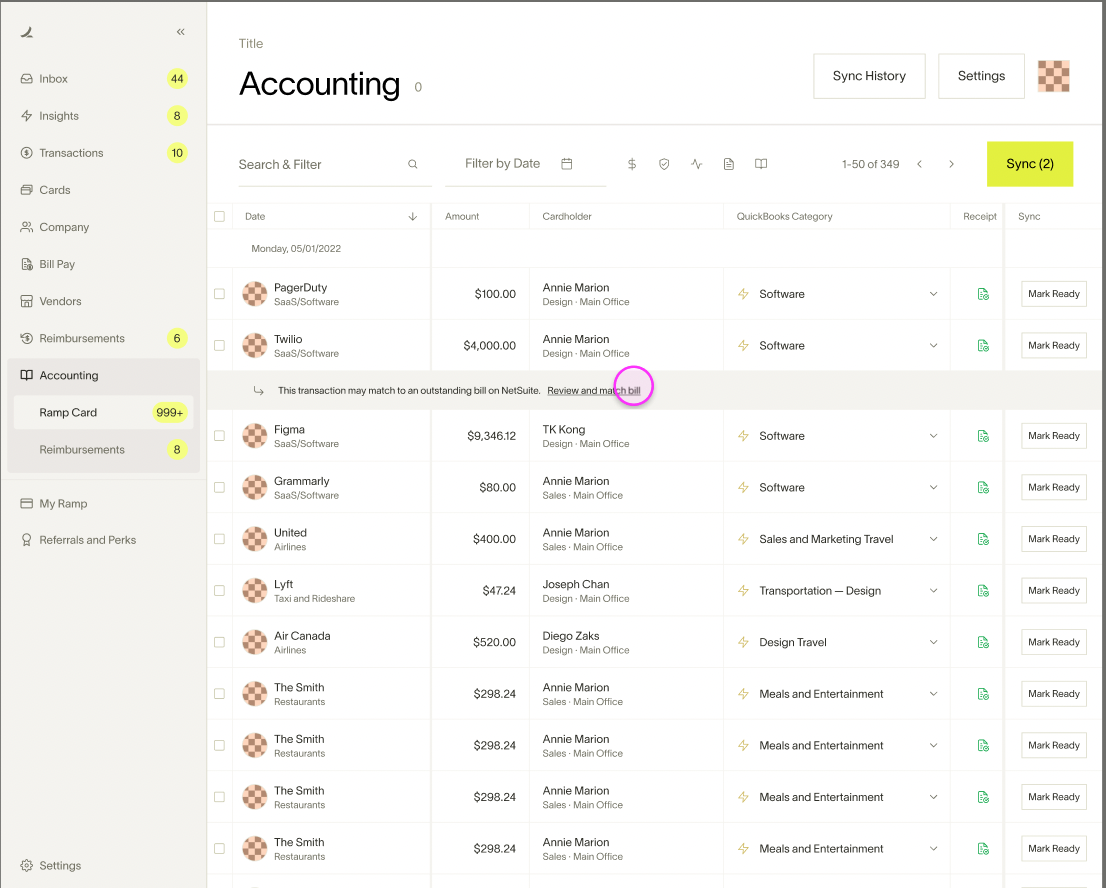This screenshot has height=888, width=1106.
Task: Open the United receipt icon
Action: coord(983,539)
